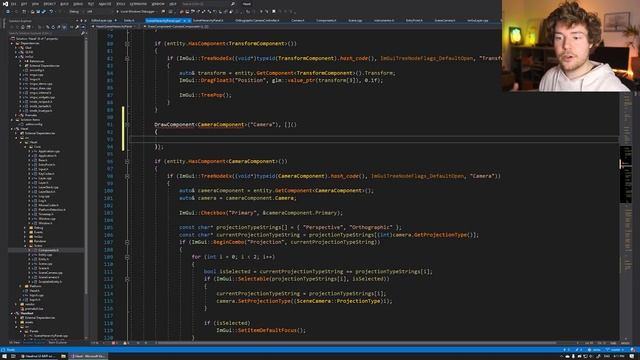This screenshot has height=360, width=640.
Task: Click the Visual Studio title bar search box
Action: coord(208,4)
